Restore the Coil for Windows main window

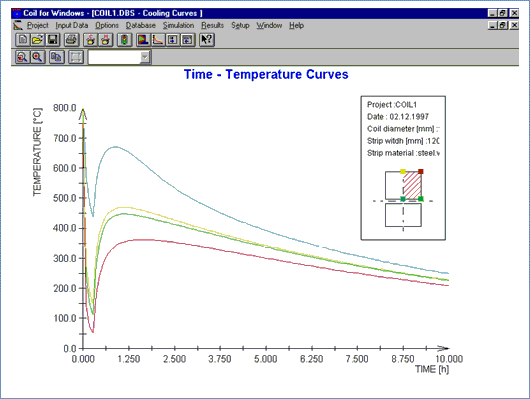point(503,13)
